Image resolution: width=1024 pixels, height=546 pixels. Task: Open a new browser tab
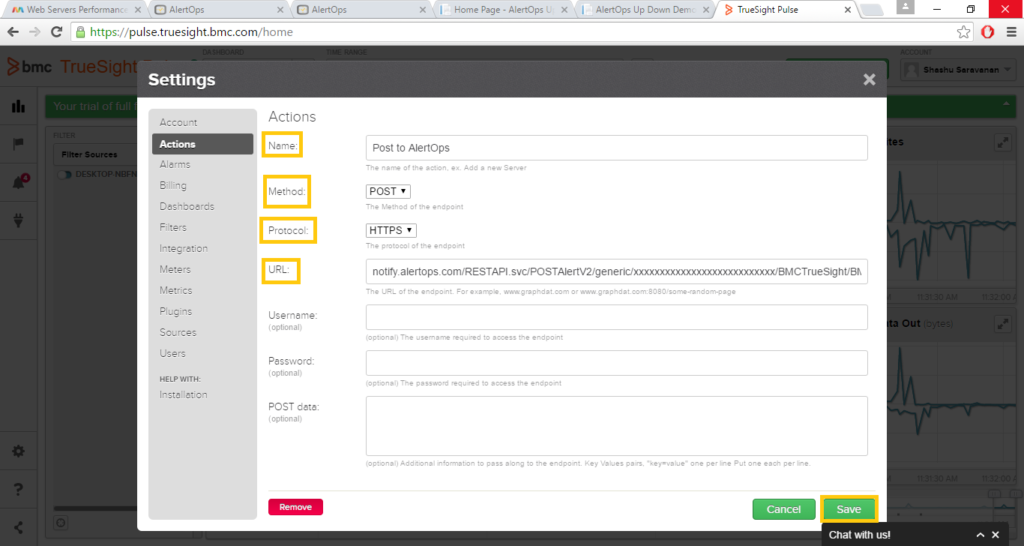tap(872, 10)
